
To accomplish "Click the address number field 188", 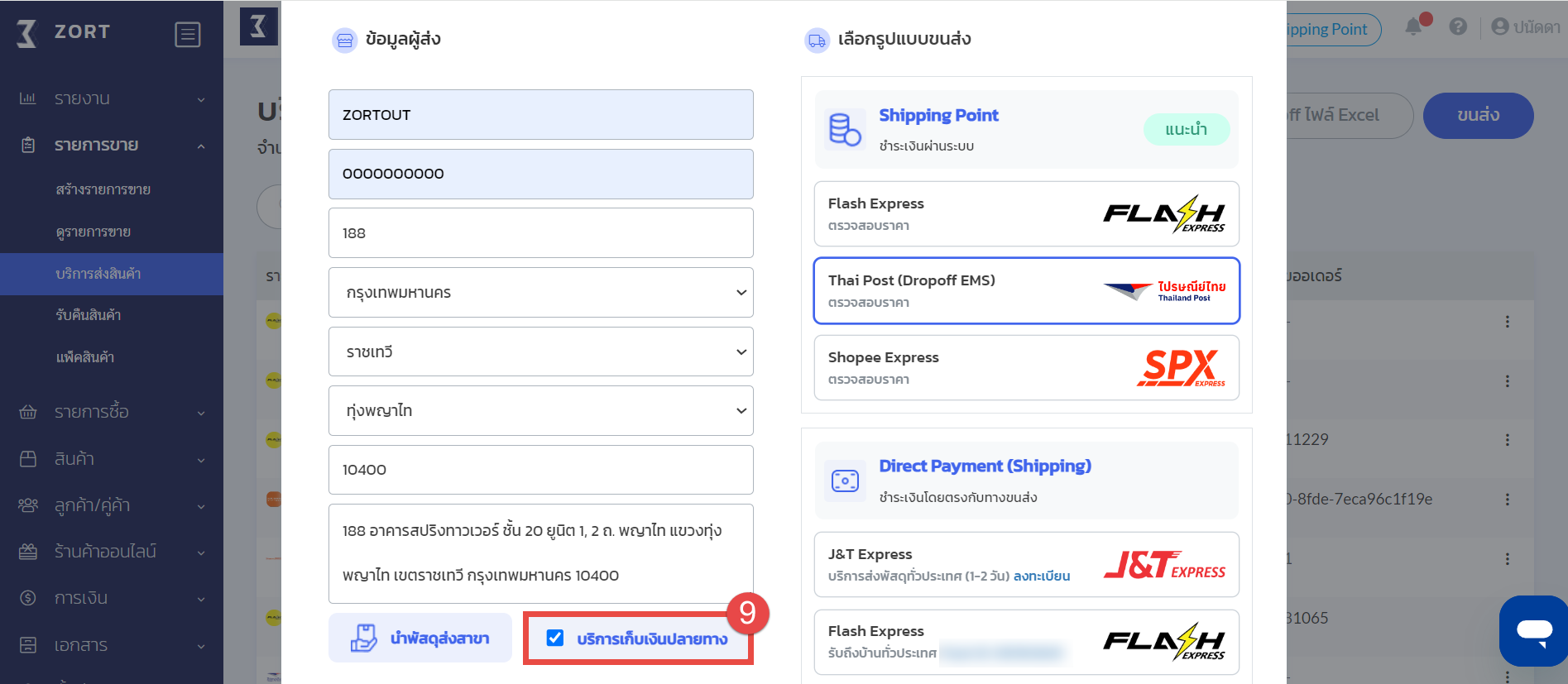I will coord(541,233).
